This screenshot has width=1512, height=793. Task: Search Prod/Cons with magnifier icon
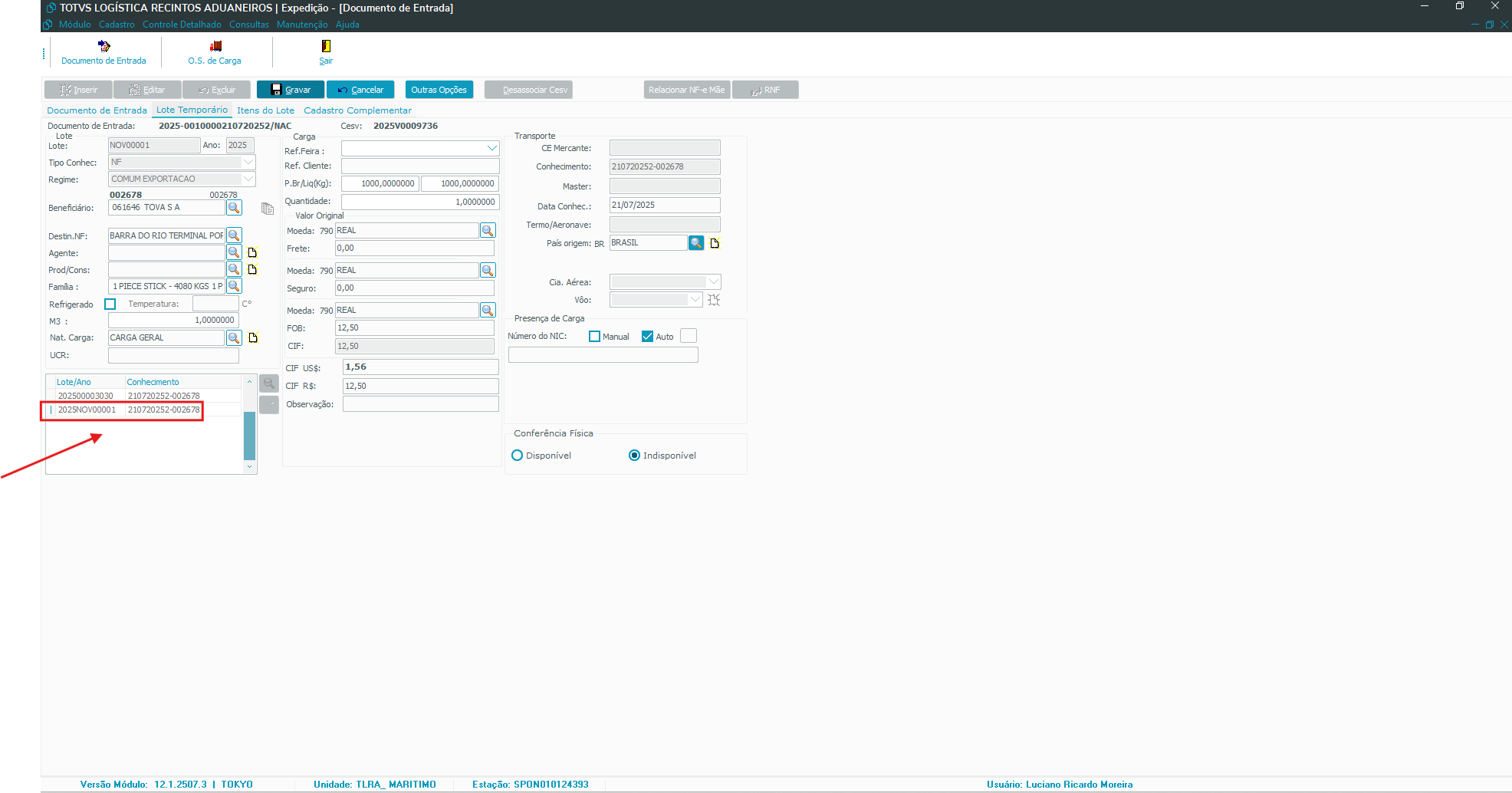coord(235,269)
